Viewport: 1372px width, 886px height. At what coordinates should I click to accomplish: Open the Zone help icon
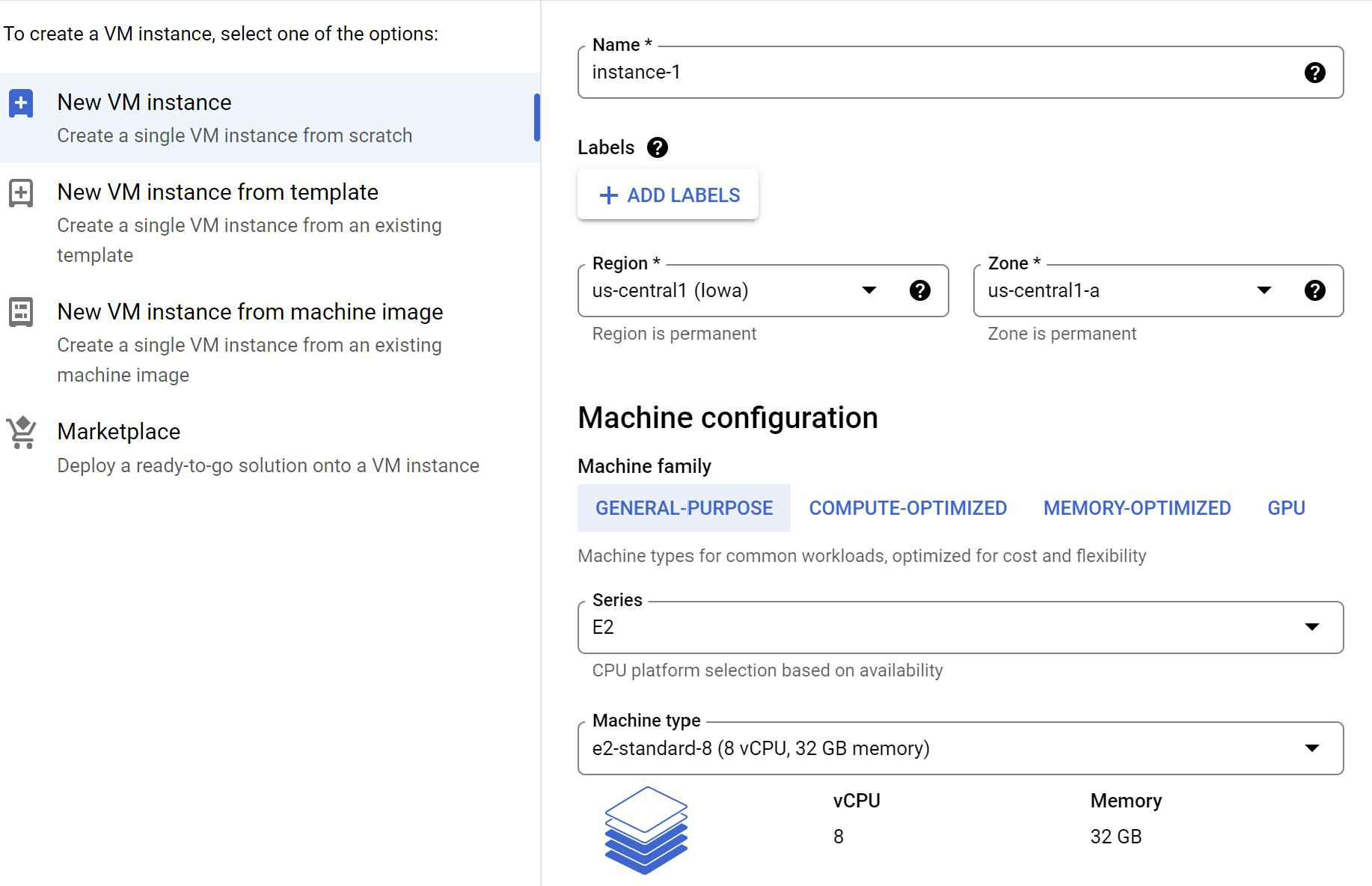point(1314,290)
